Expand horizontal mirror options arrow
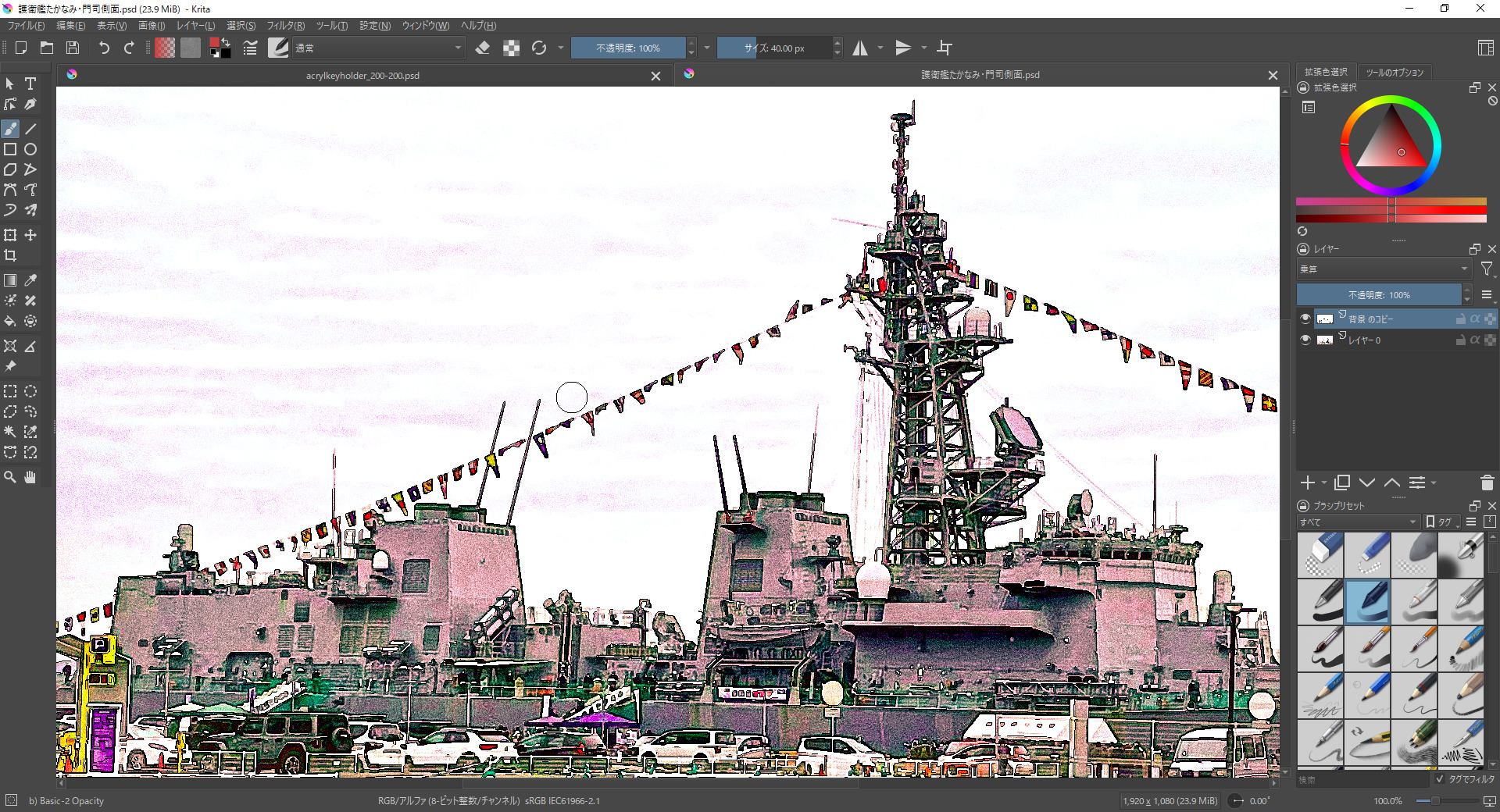 [x=880, y=48]
